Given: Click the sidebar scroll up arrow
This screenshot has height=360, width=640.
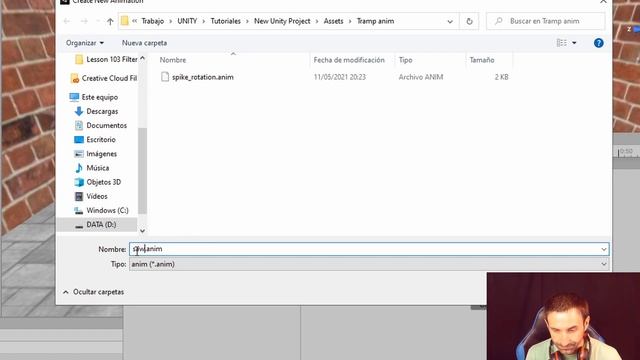Looking at the screenshot, I should 142,59.
